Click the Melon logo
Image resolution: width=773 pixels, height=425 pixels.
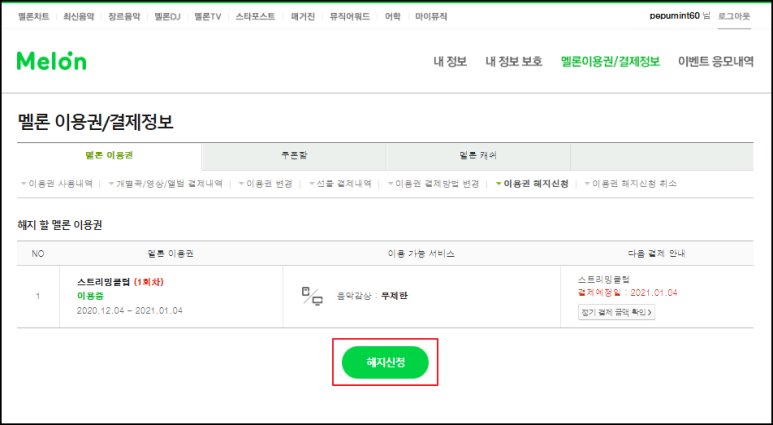[x=51, y=61]
